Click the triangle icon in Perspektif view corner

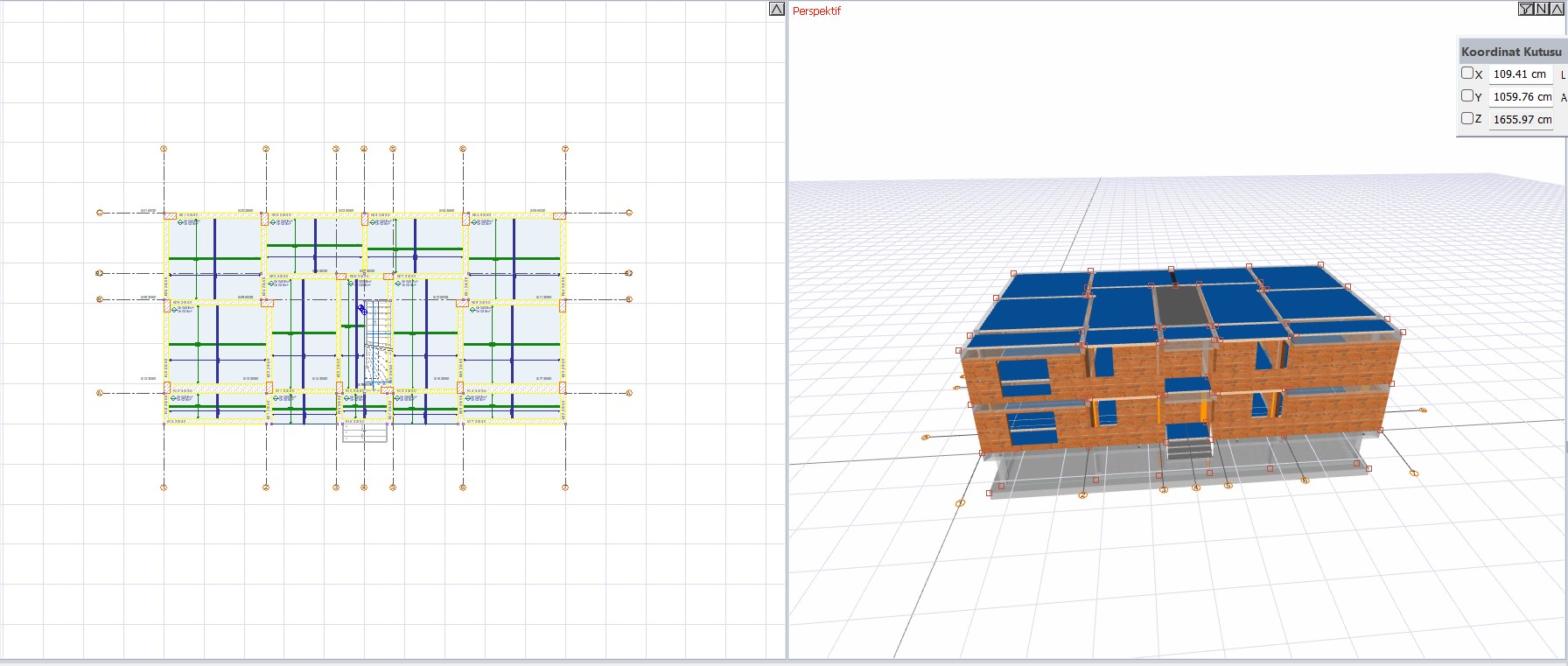tap(1557, 9)
